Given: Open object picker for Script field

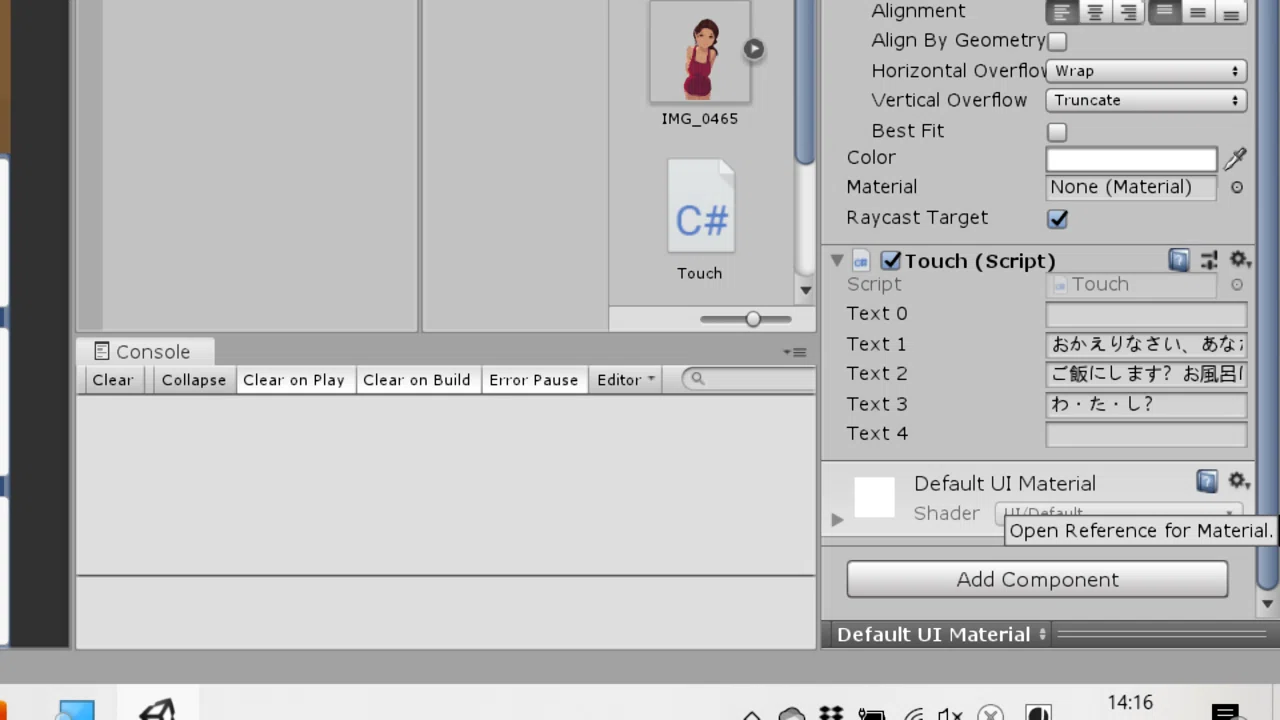Looking at the screenshot, I should point(1237,285).
